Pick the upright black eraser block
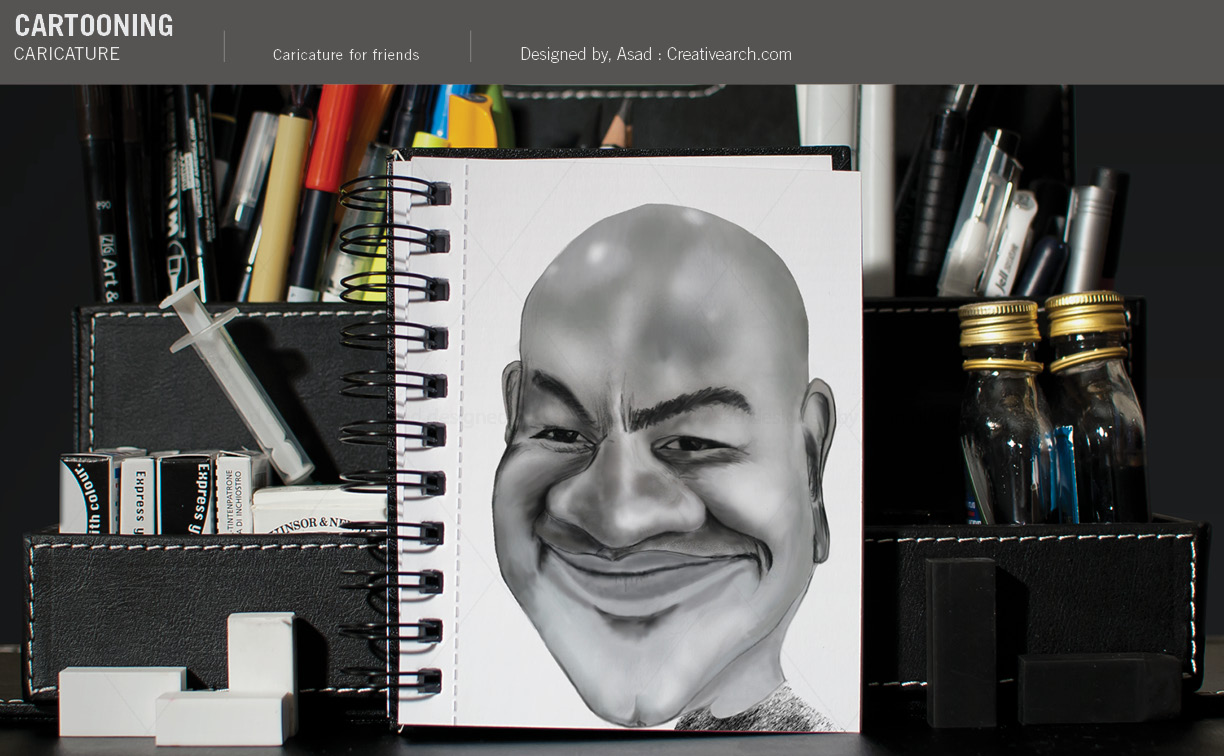 960,640
